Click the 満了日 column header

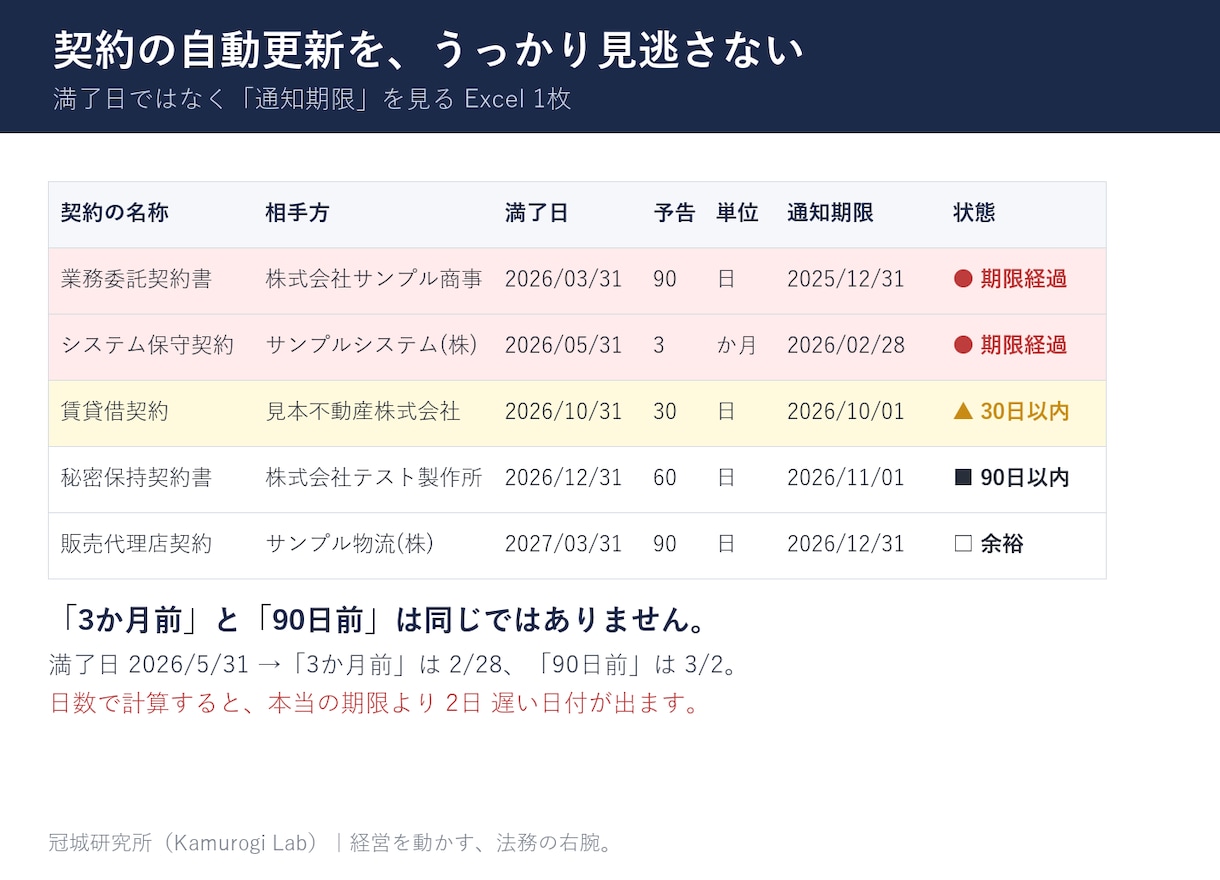537,213
